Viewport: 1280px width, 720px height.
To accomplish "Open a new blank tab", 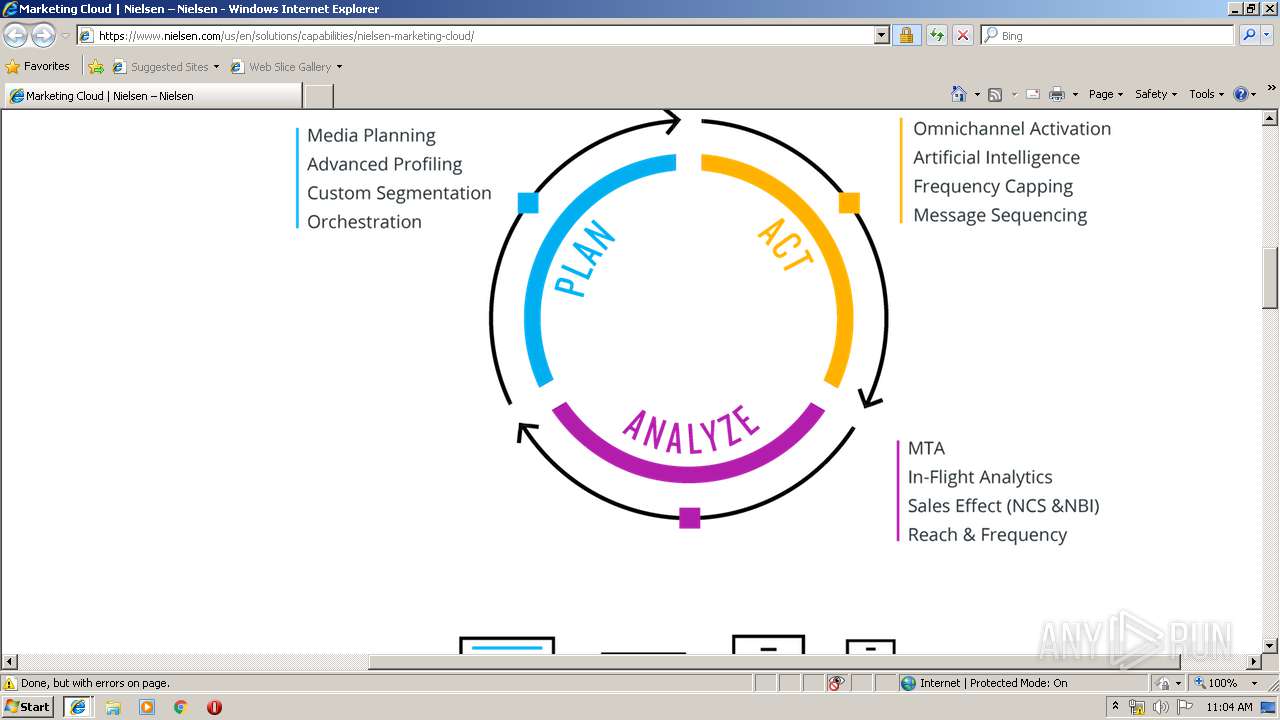I will pos(318,96).
